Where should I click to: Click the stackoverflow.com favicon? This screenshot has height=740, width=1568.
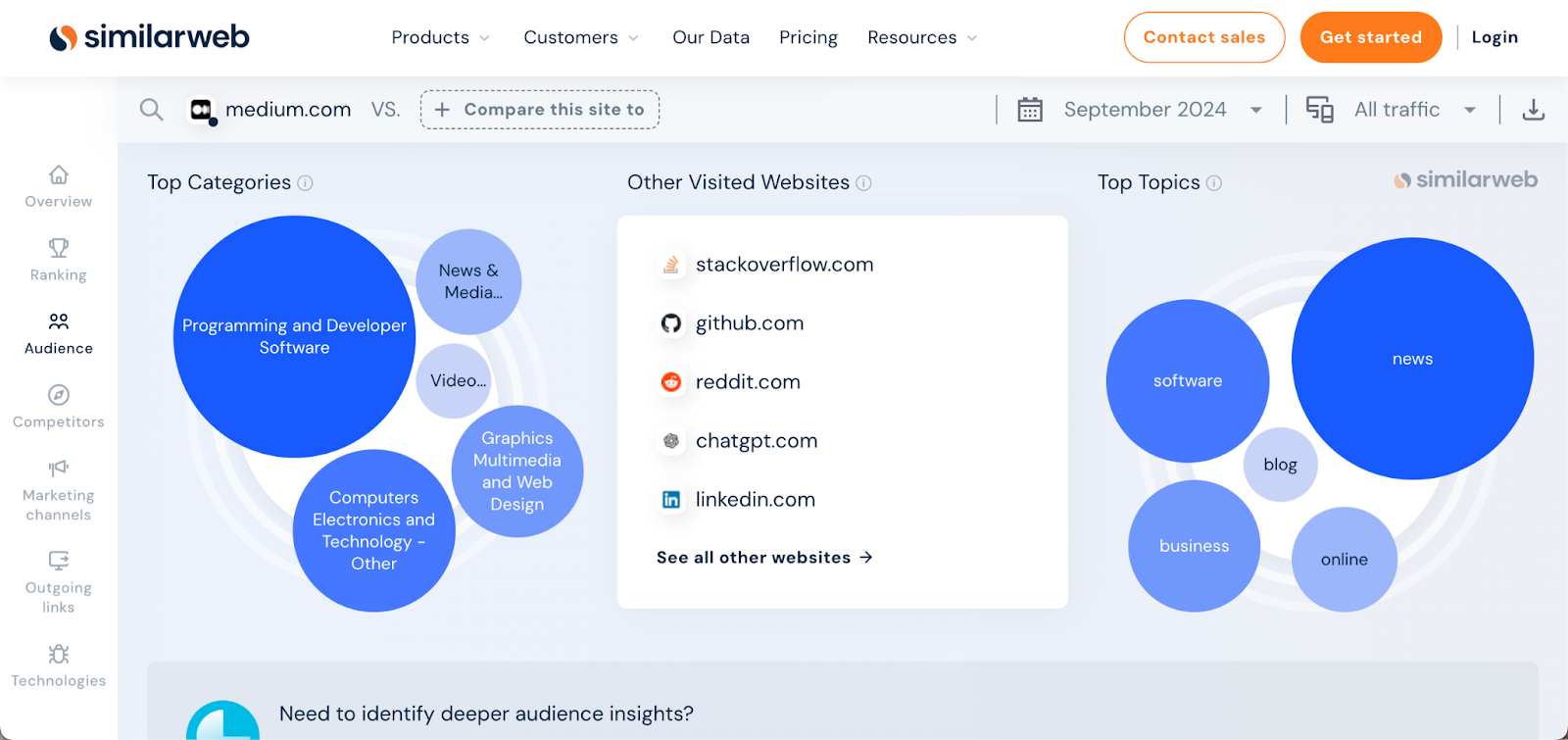tap(671, 265)
